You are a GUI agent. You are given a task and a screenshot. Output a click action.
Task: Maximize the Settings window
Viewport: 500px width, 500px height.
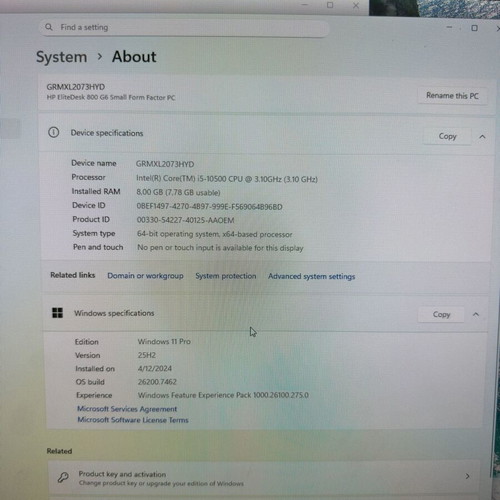(x=474, y=28)
